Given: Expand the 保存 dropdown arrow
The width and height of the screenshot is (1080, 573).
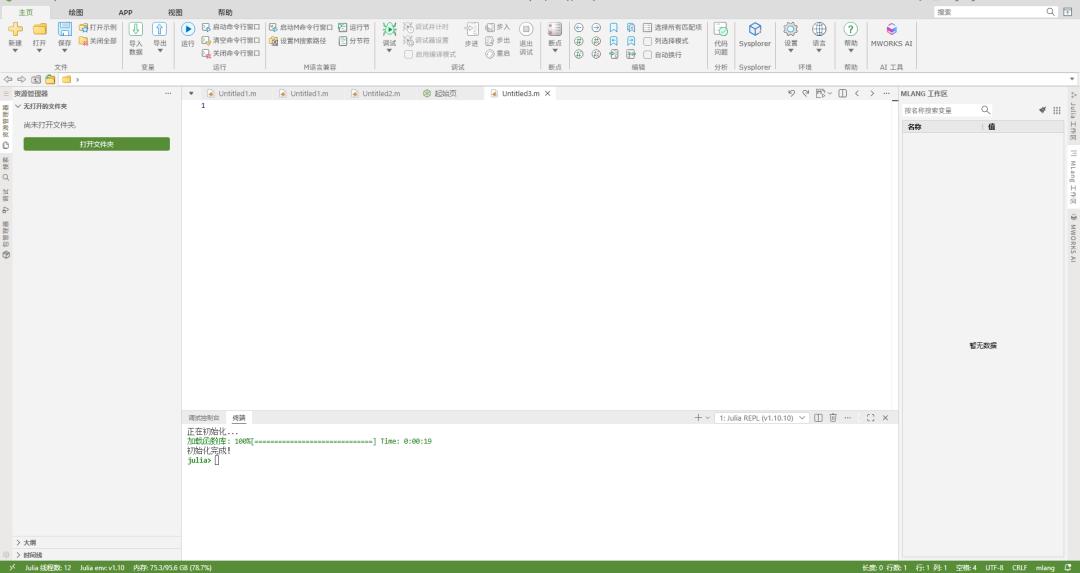Looking at the screenshot, I should click(64, 51).
